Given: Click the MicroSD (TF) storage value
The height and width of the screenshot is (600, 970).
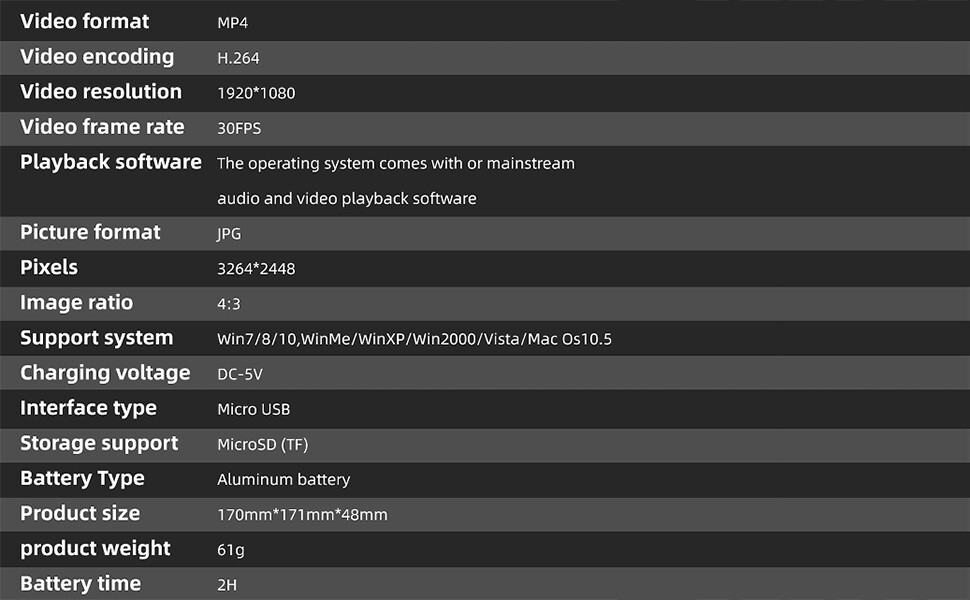Looking at the screenshot, I should pos(262,445).
